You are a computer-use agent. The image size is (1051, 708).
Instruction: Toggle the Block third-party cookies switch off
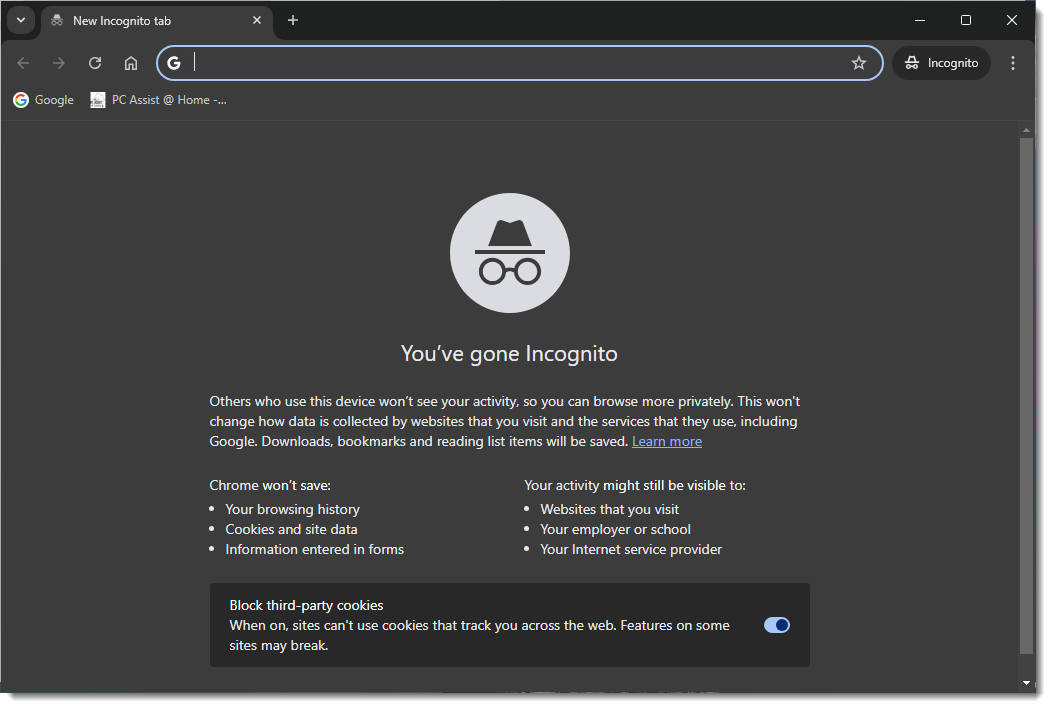pyautogui.click(x=777, y=625)
